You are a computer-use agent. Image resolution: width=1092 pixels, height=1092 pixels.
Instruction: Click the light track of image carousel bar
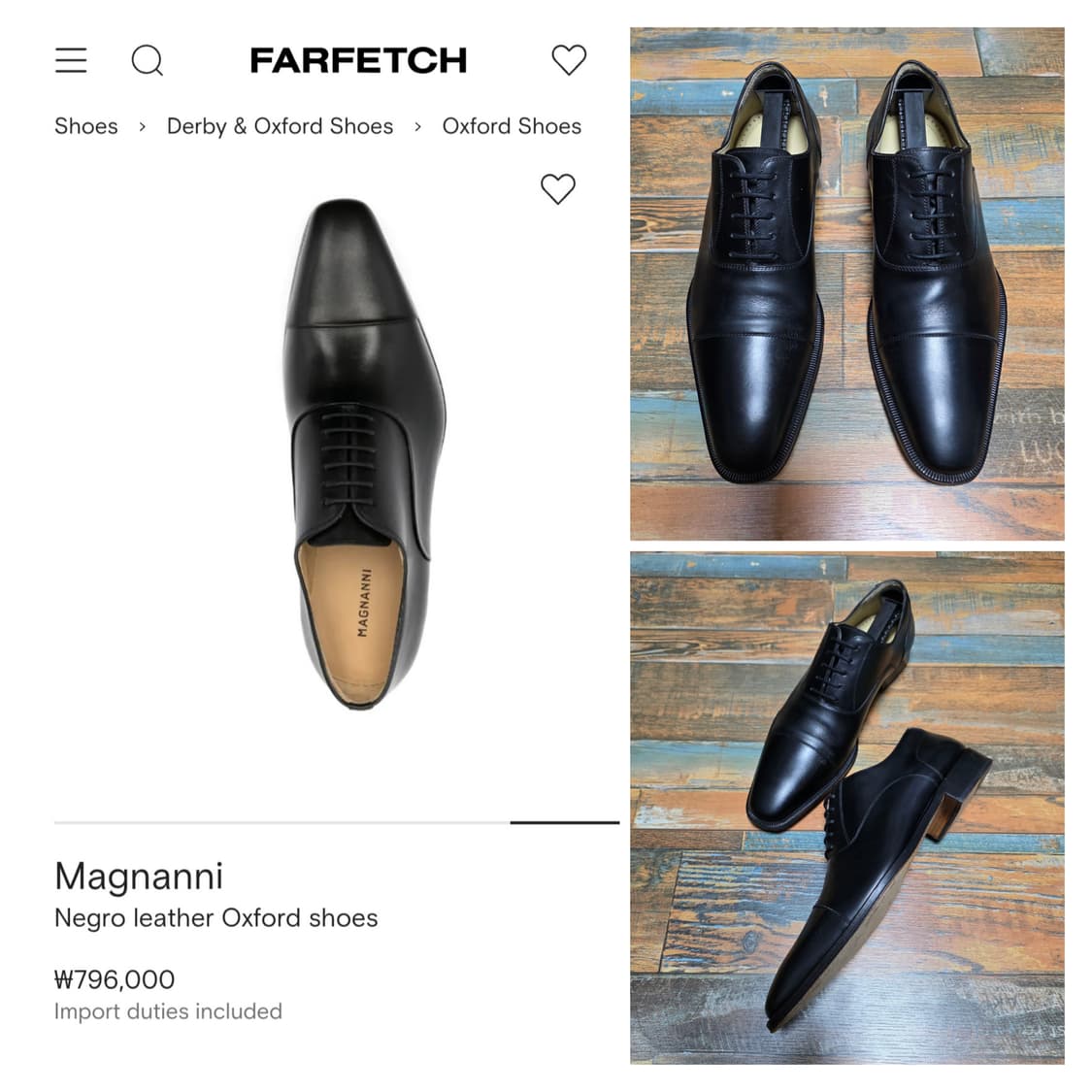point(281,822)
